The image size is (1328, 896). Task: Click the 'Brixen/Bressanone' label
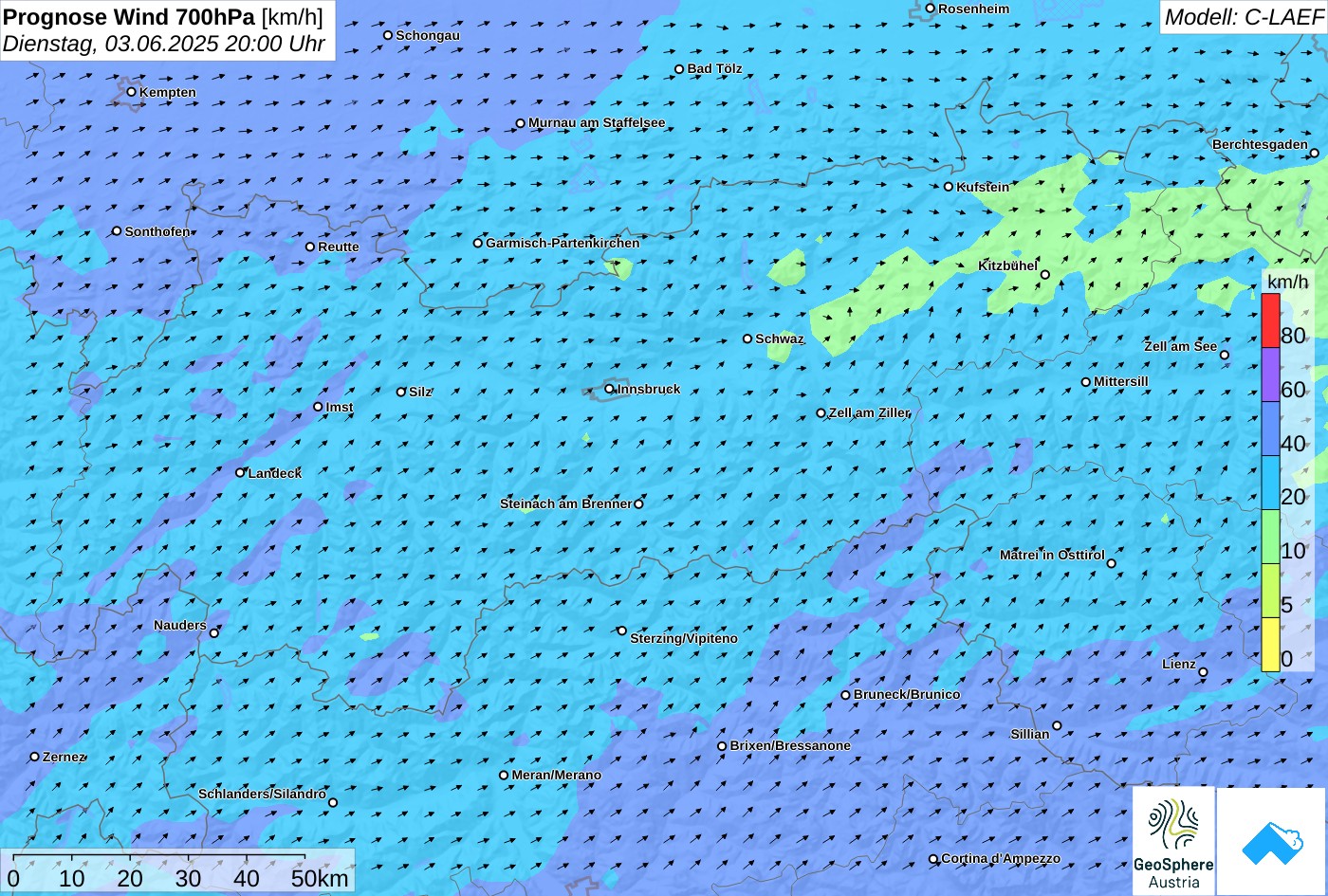pos(790,745)
